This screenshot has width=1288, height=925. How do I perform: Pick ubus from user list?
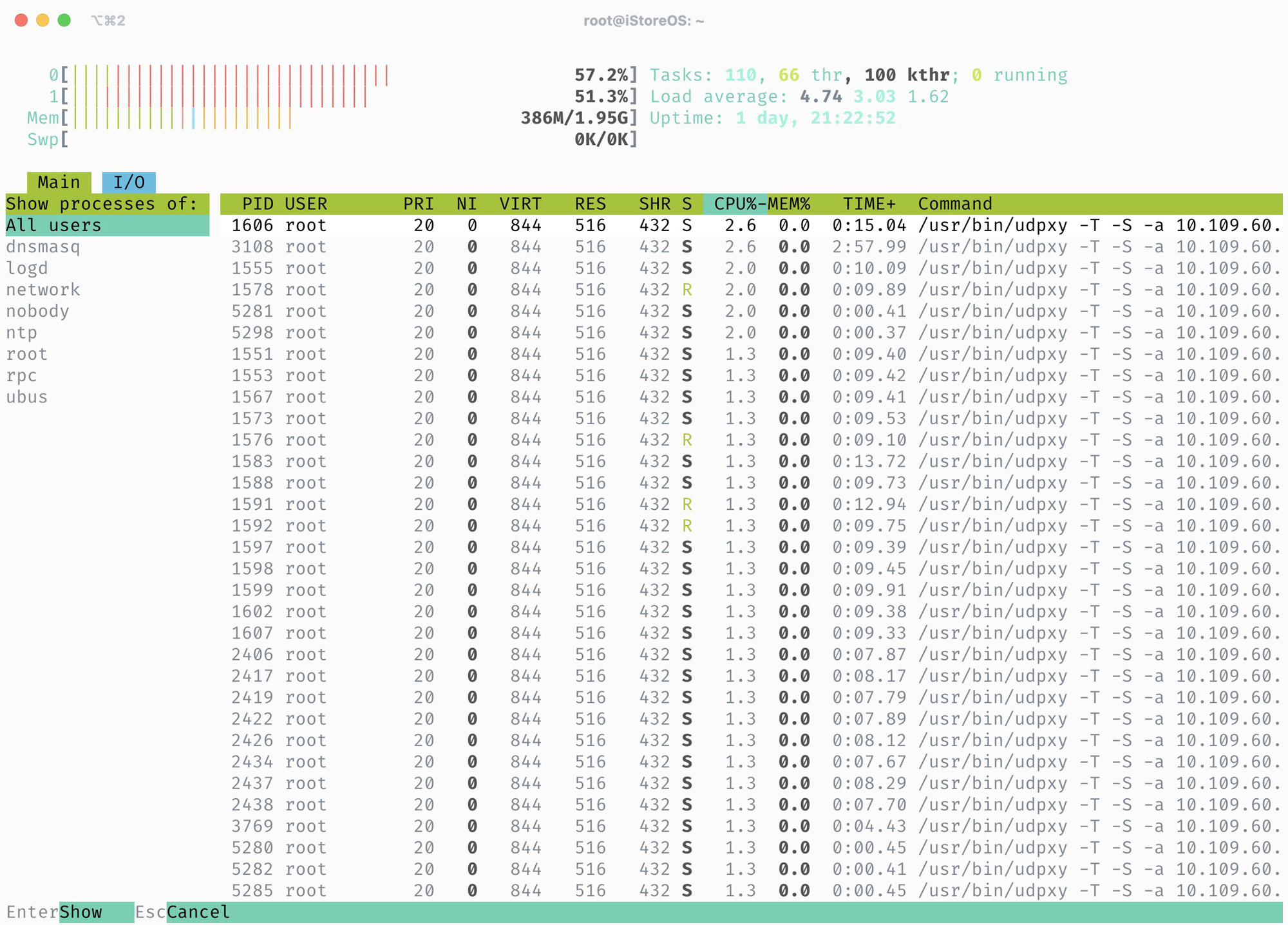click(27, 397)
